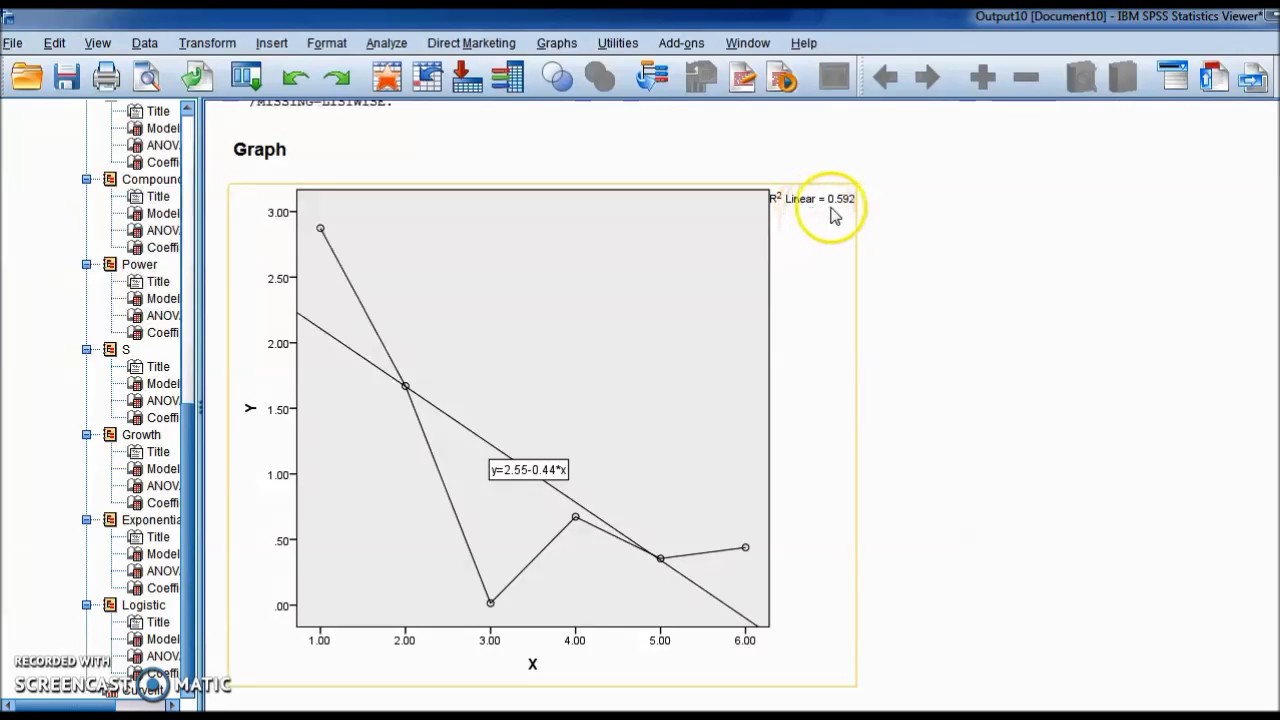Collapse the Logistic node in the outline
This screenshot has width=1280, height=720.
[87, 605]
